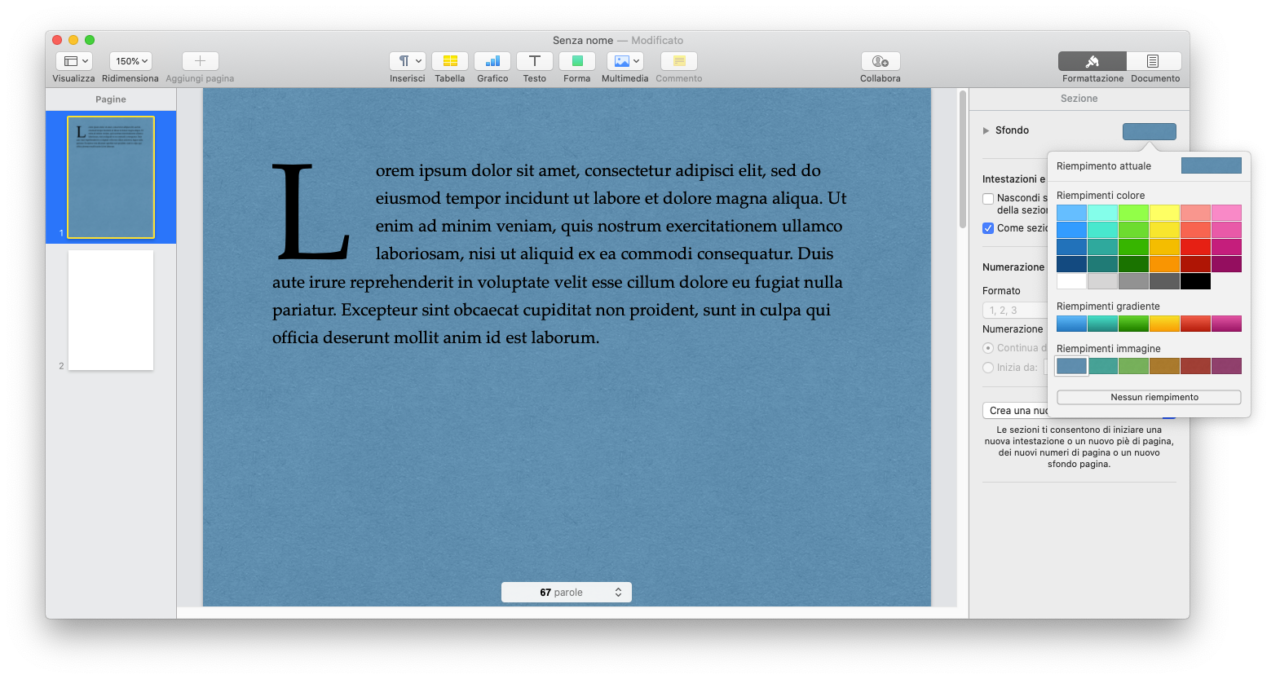1280x679 pixels.
Task: Open the Formato 1, 2, 3 dropdown
Action: (1015, 310)
